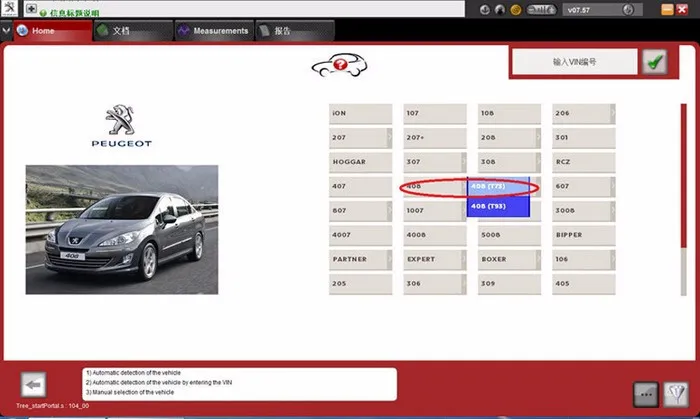Select the 5008 model
Image resolution: width=700 pixels, height=419 pixels.
(x=509, y=235)
